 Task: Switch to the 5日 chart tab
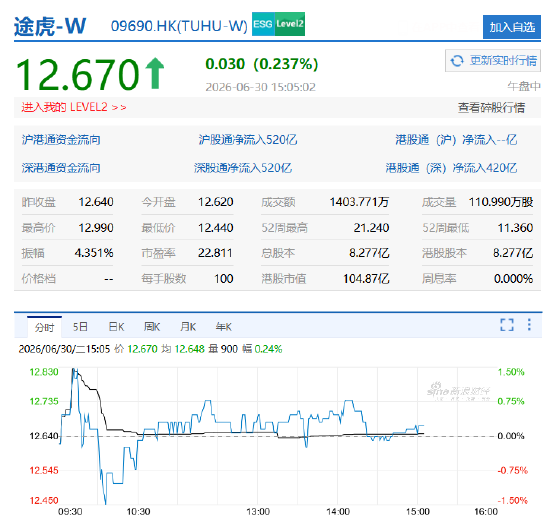[80, 327]
